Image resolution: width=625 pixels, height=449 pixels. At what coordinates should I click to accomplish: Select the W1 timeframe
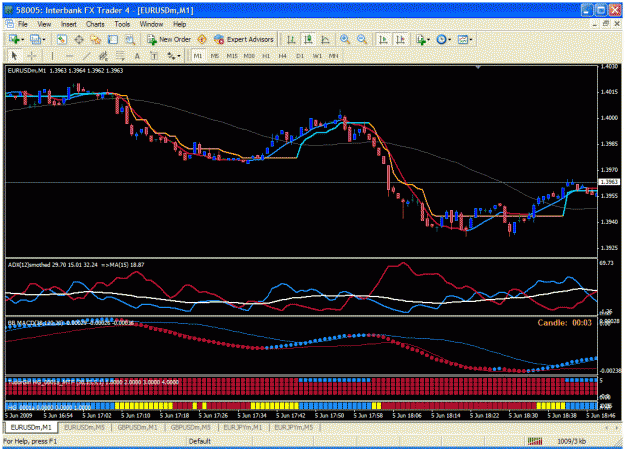point(317,56)
